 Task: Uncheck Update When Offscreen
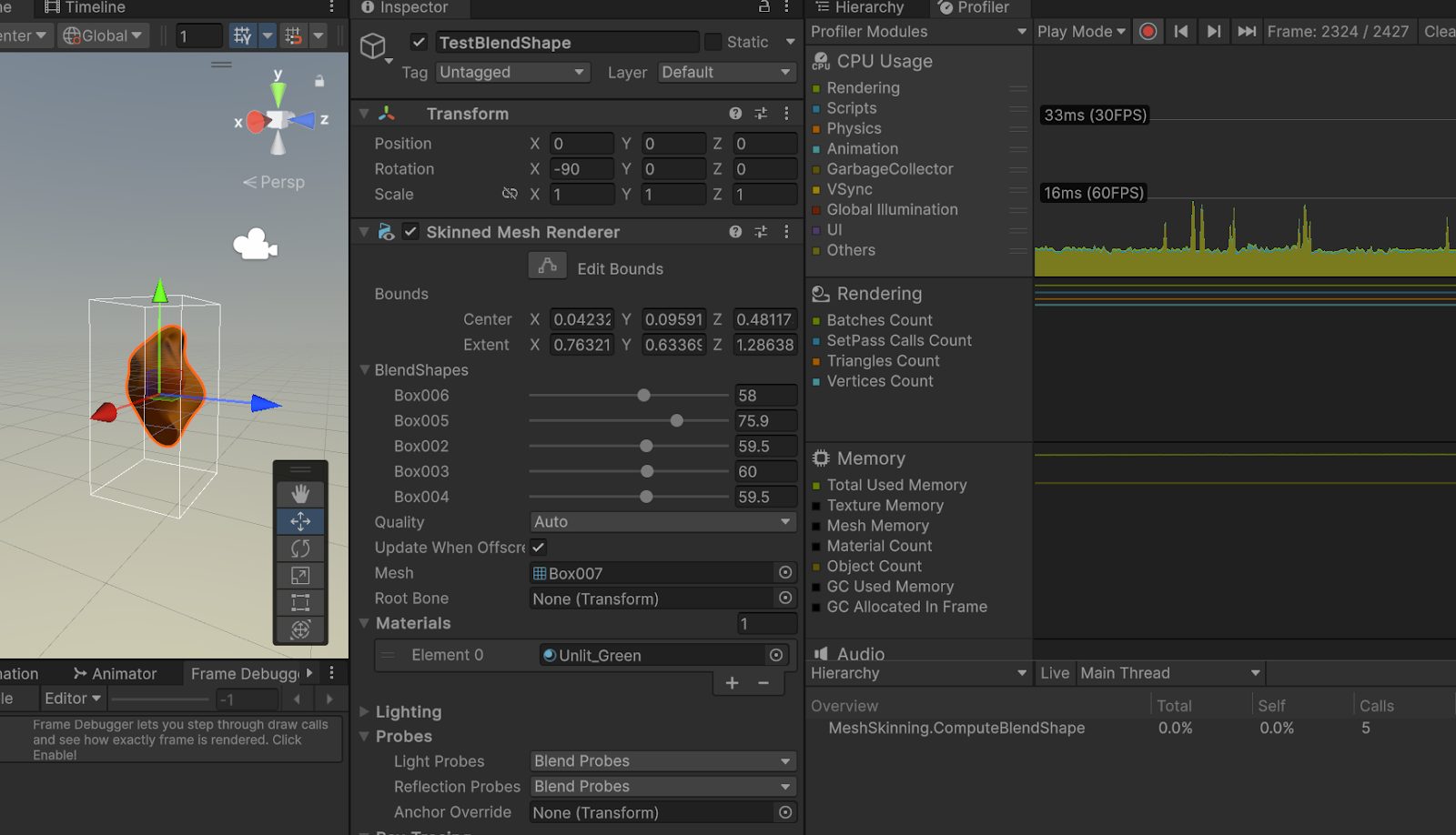(x=538, y=547)
